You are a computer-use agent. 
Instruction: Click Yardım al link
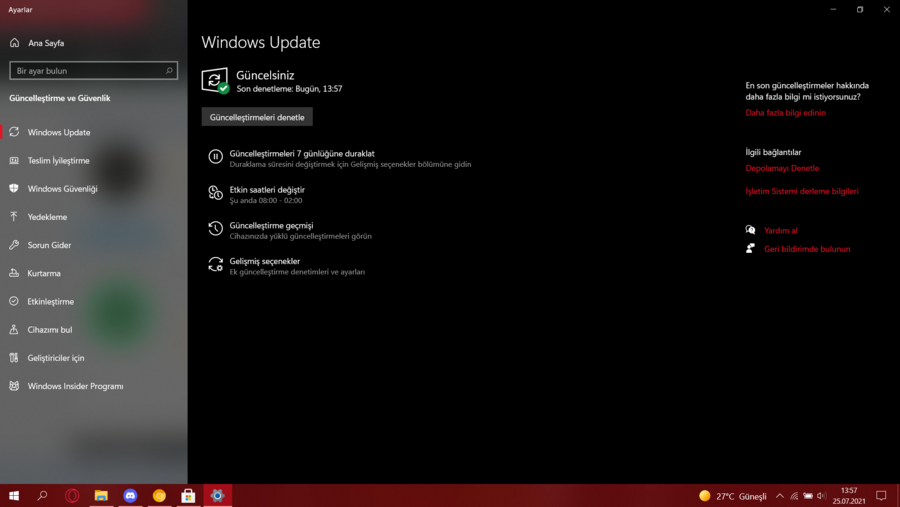click(x=781, y=230)
